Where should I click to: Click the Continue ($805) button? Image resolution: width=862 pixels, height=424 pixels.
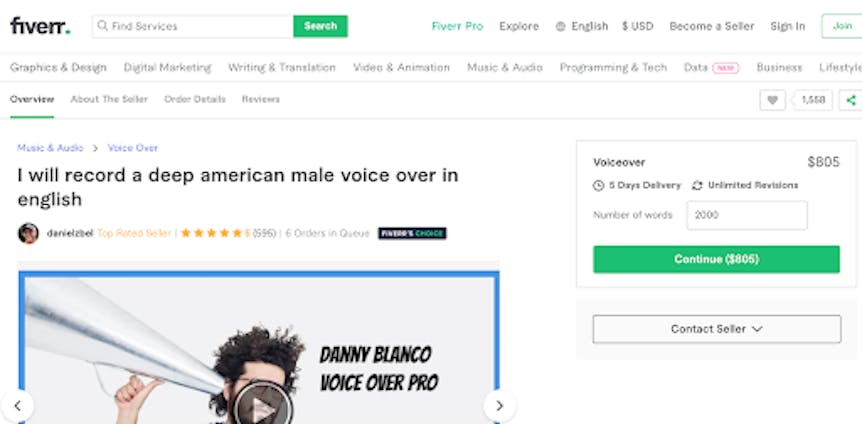(x=716, y=259)
